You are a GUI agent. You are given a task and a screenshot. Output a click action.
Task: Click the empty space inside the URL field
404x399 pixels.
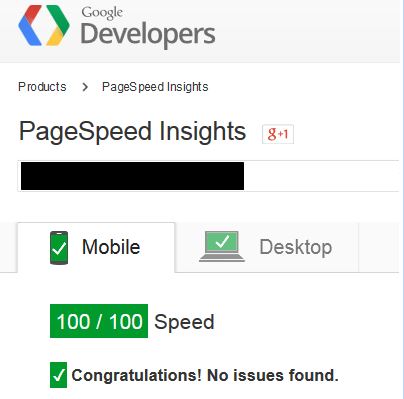[320, 176]
